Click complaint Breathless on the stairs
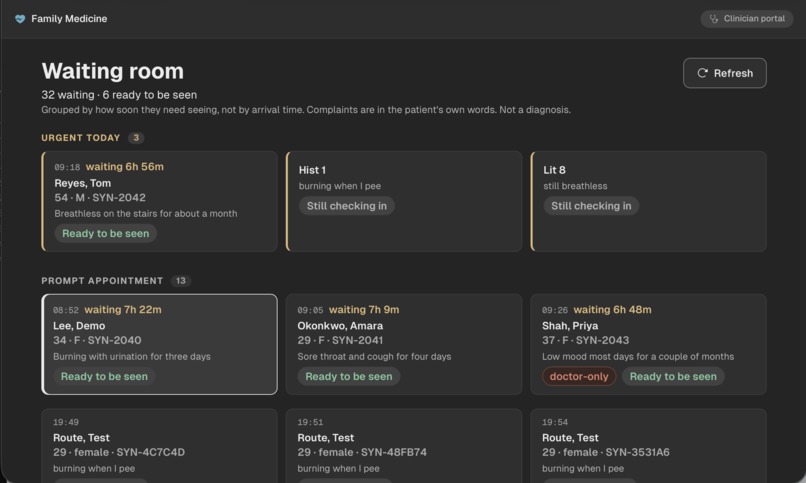The height and width of the screenshot is (483, 806). tap(145, 213)
